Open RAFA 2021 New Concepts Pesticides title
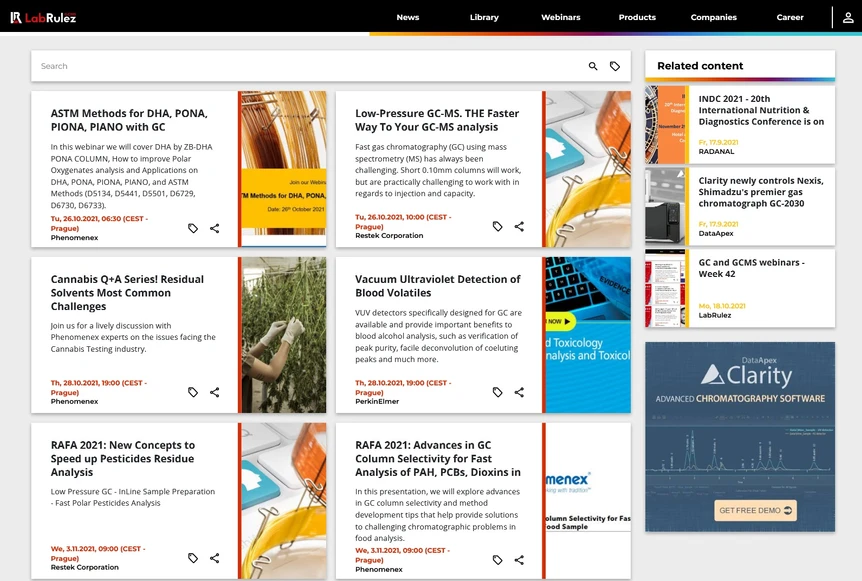862x581 pixels. [123, 458]
